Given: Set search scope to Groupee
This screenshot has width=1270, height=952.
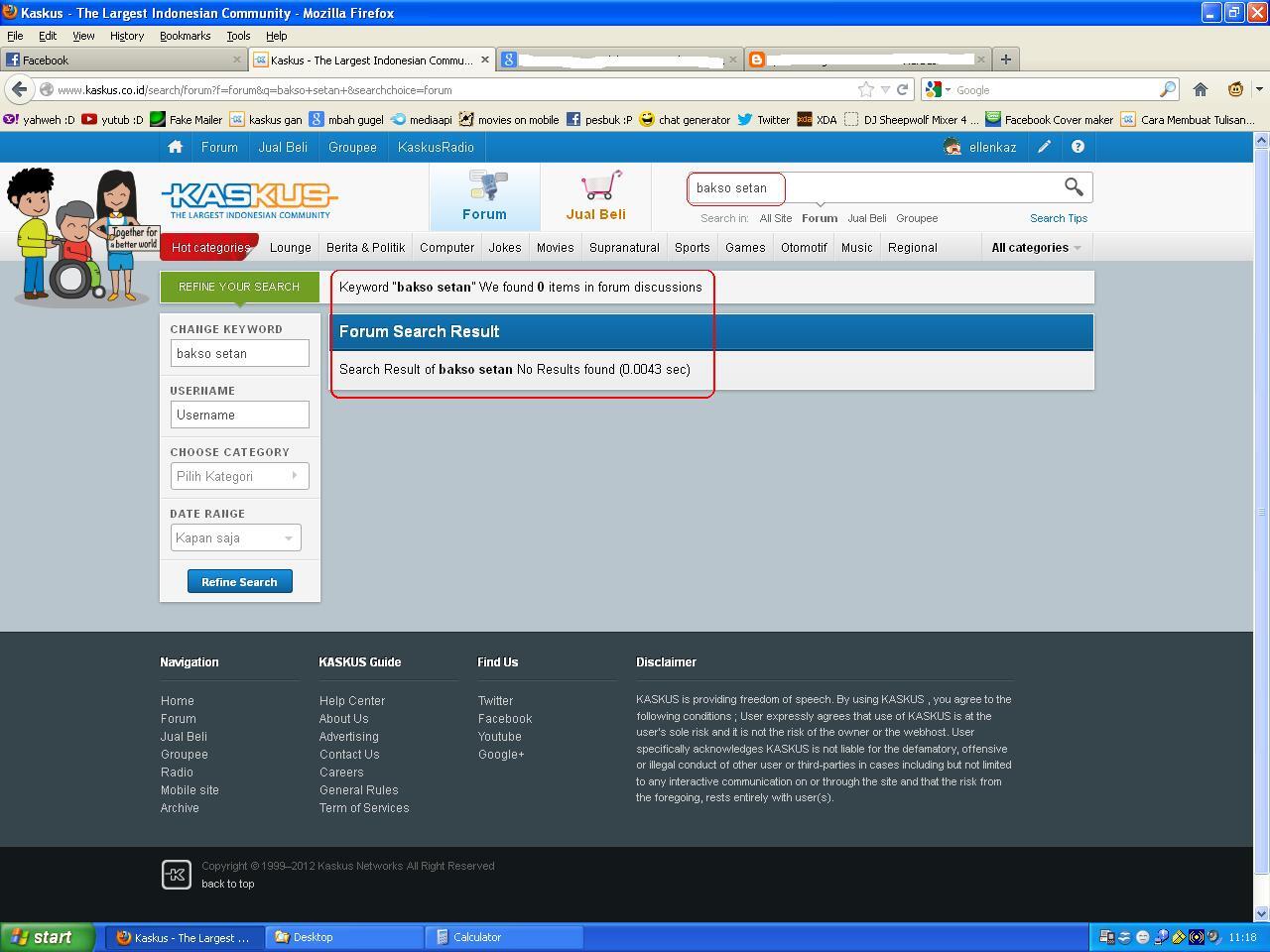Looking at the screenshot, I should (x=917, y=218).
